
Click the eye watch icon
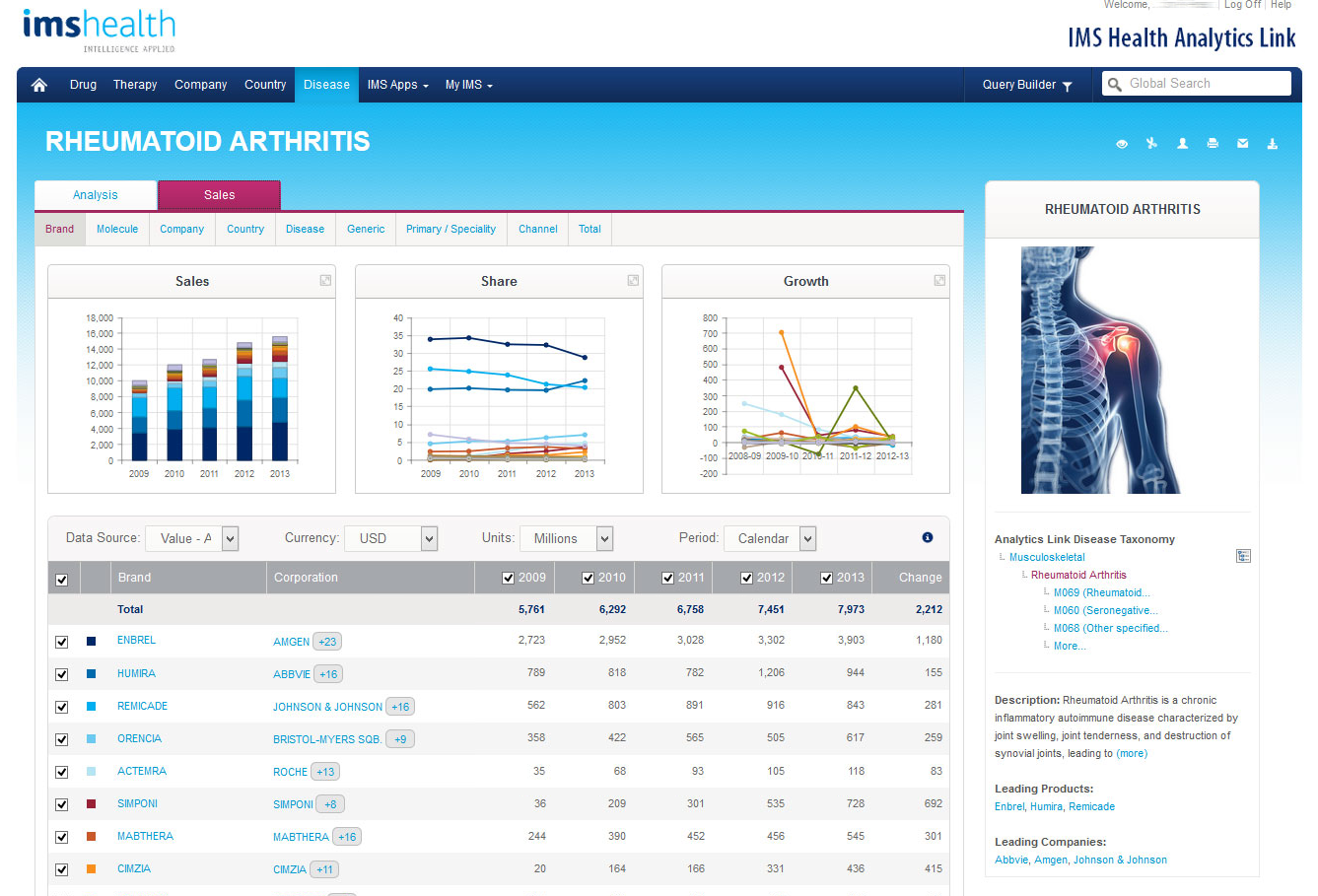[x=1122, y=144]
